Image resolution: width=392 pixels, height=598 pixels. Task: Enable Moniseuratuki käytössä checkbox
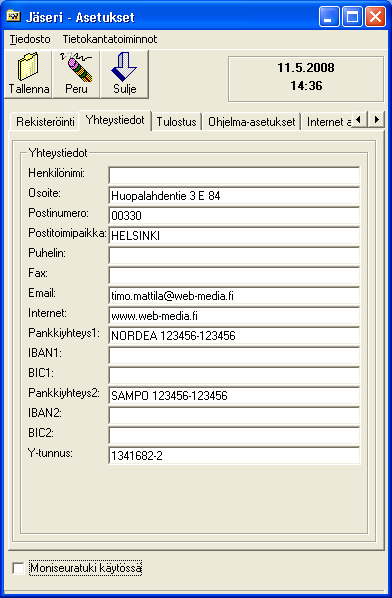click(x=18, y=569)
